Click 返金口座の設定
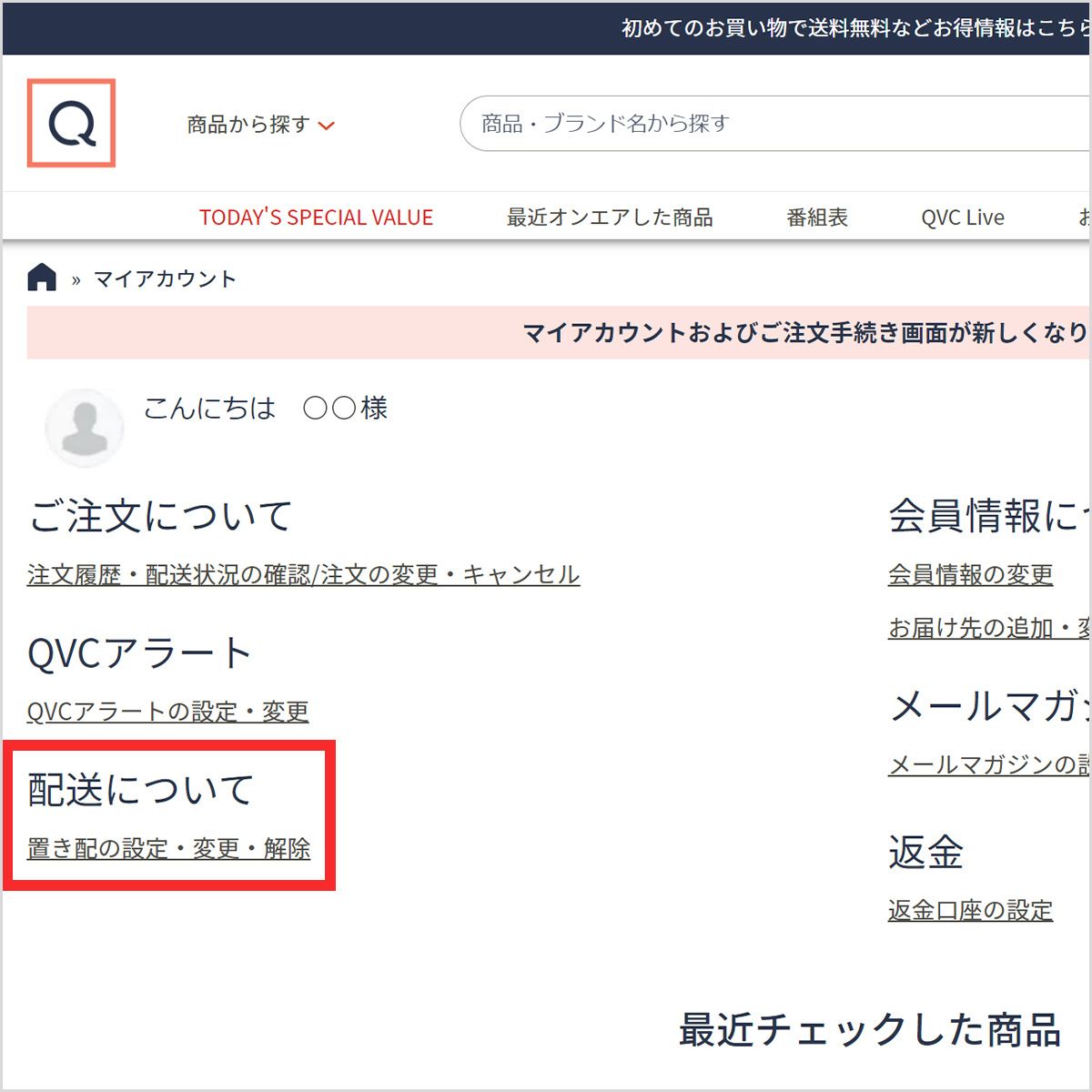 968,910
